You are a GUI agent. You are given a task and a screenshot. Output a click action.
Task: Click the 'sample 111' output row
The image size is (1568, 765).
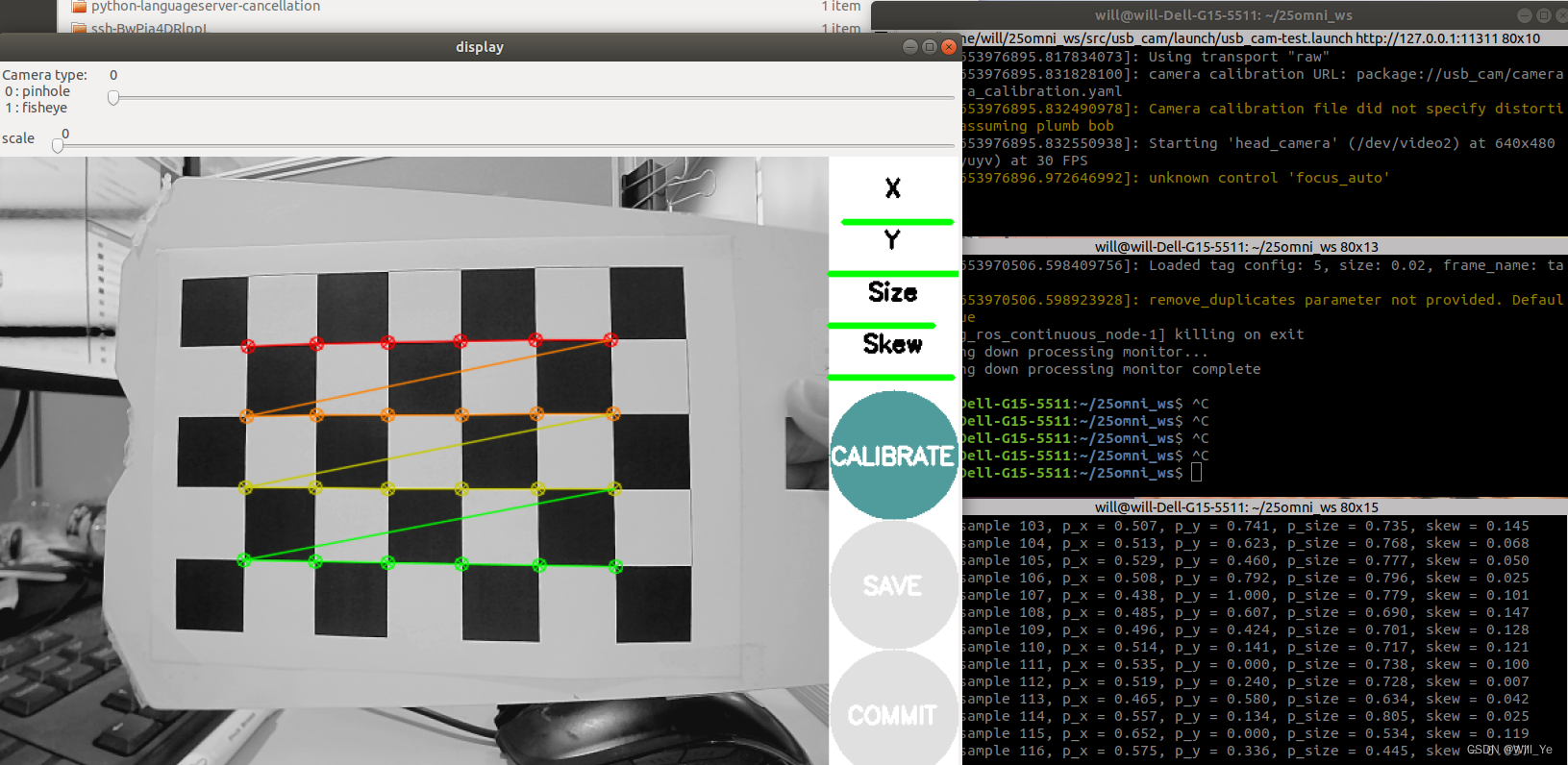1246,664
